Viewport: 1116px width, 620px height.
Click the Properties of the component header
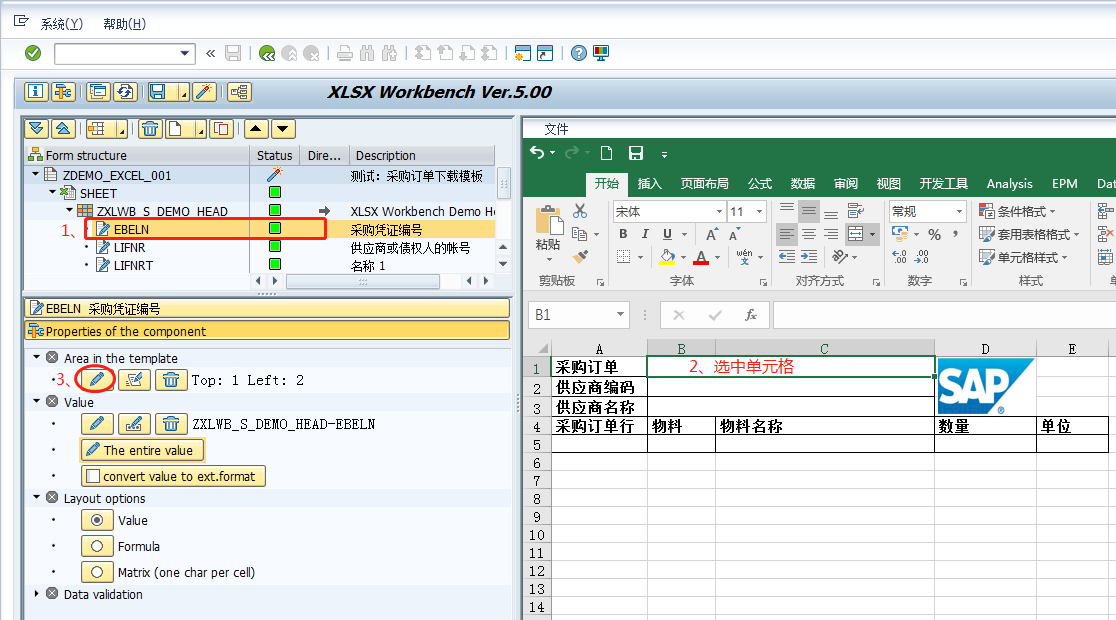click(x=267, y=331)
